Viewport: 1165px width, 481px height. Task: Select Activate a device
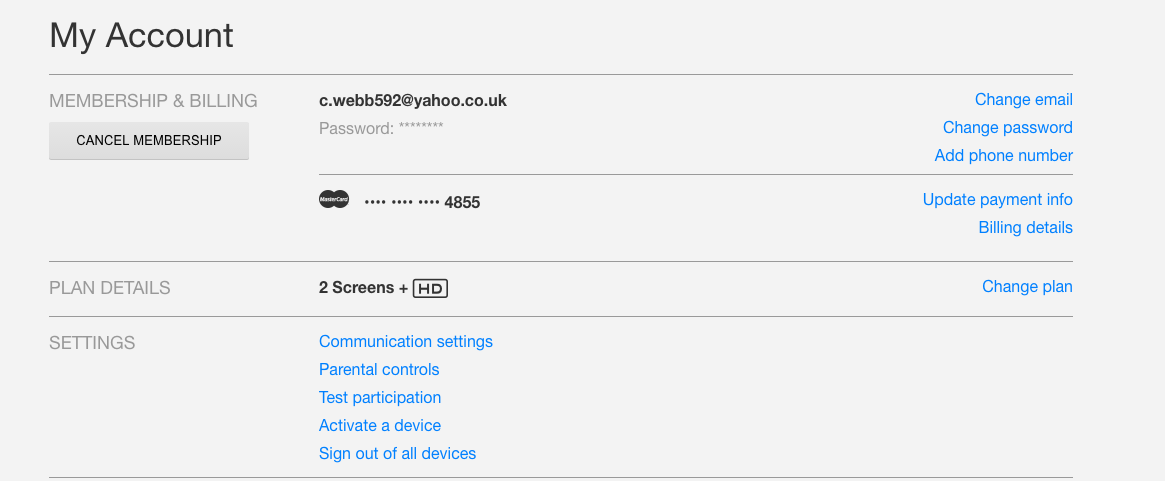[x=380, y=426]
